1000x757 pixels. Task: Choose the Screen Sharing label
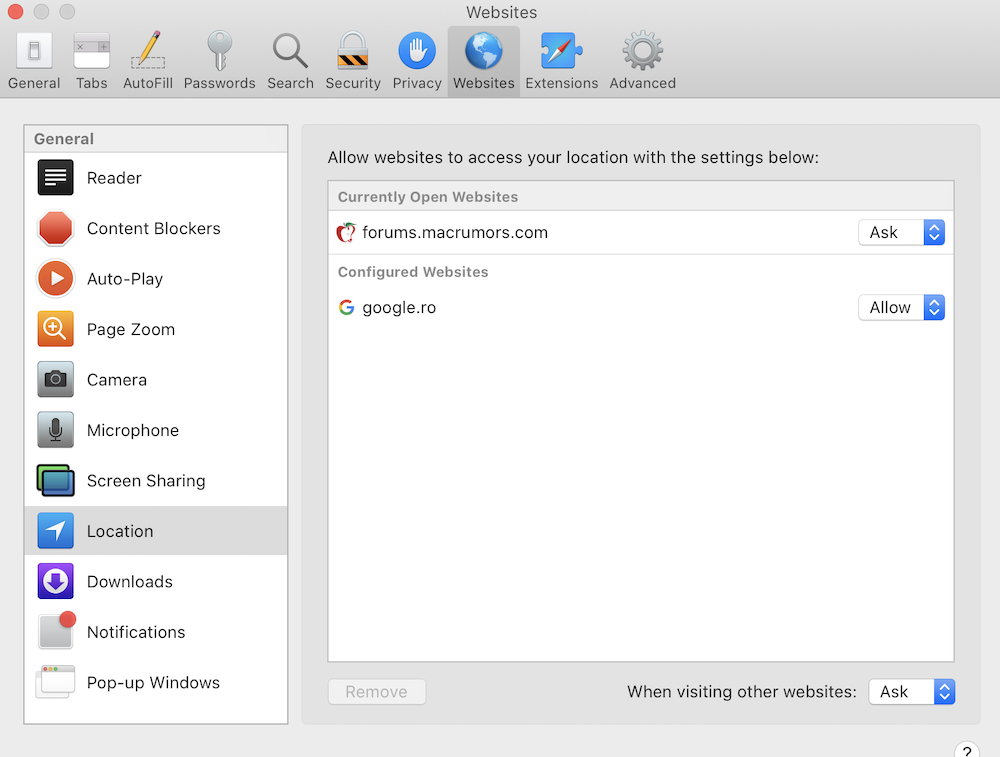[146, 480]
